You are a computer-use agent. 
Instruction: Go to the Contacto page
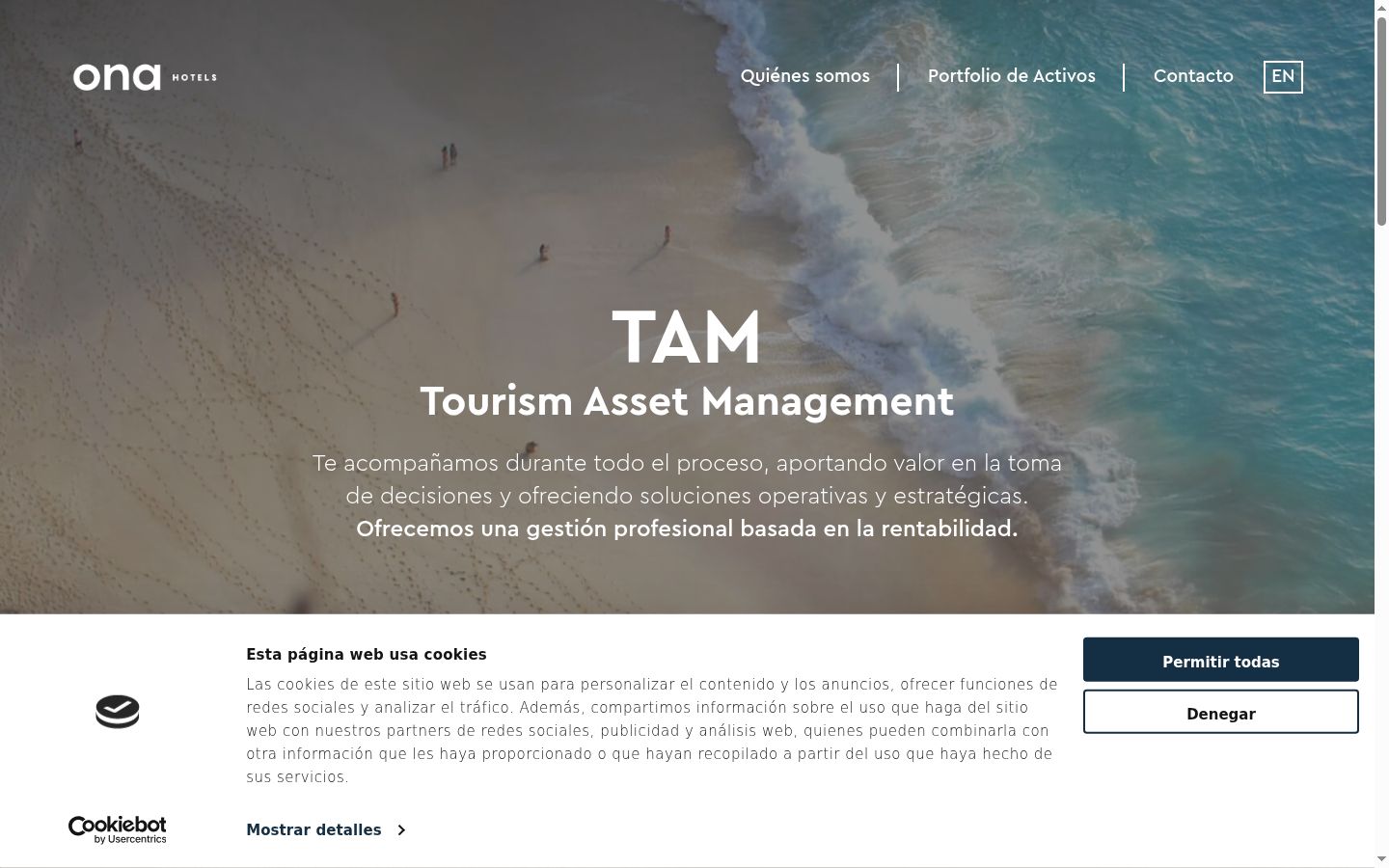tap(1193, 76)
